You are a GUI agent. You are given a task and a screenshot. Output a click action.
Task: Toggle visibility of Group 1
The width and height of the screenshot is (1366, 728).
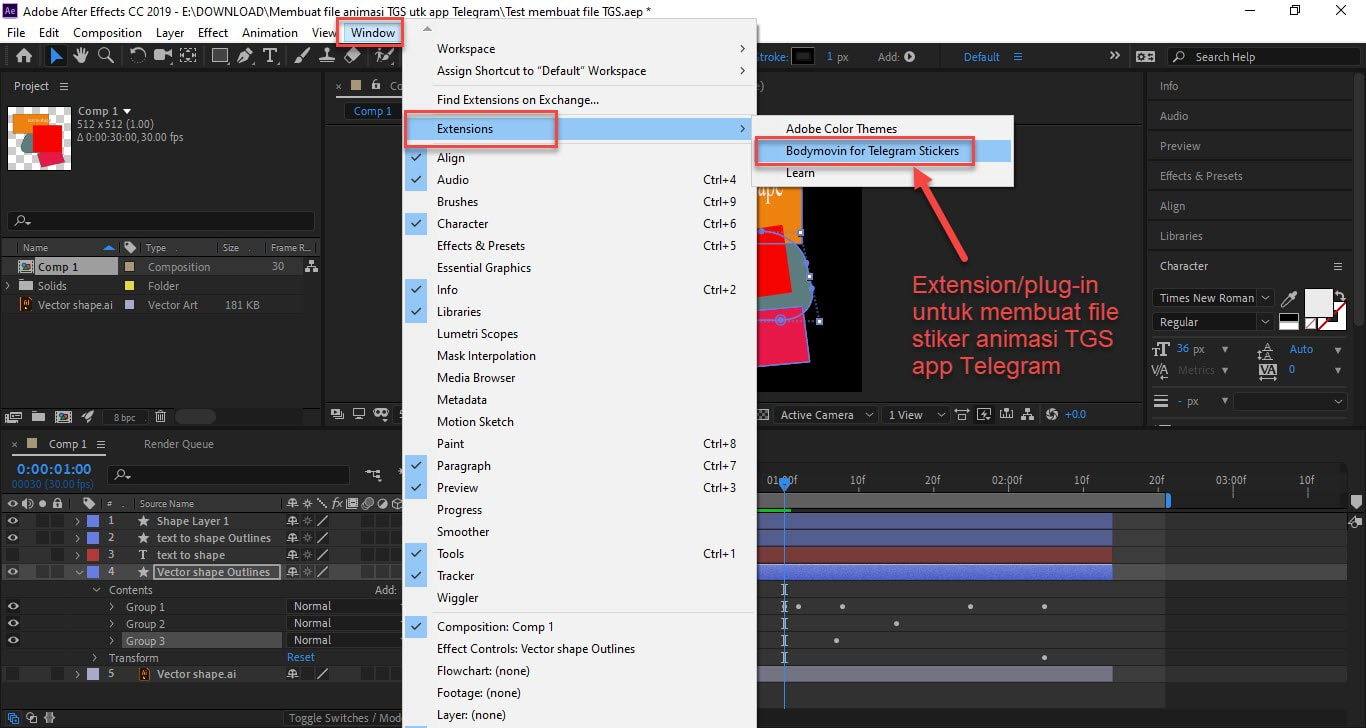click(13, 606)
